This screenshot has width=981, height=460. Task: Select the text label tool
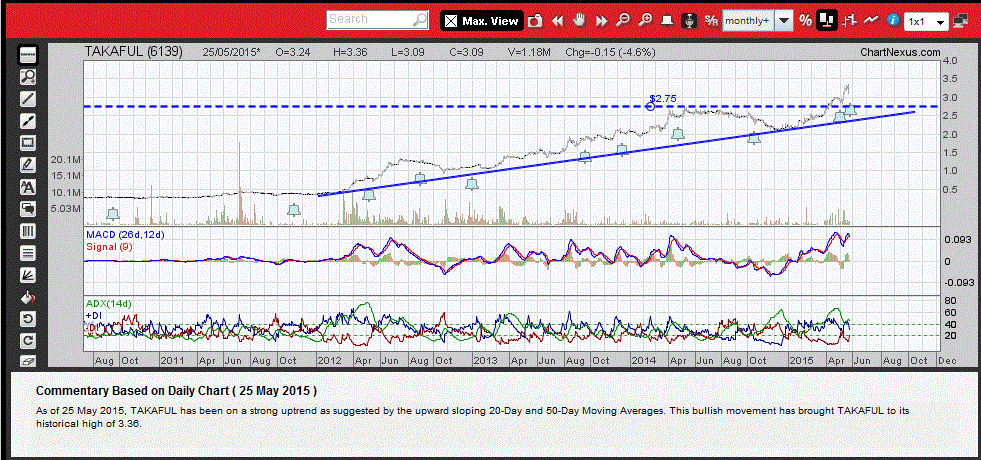28,187
